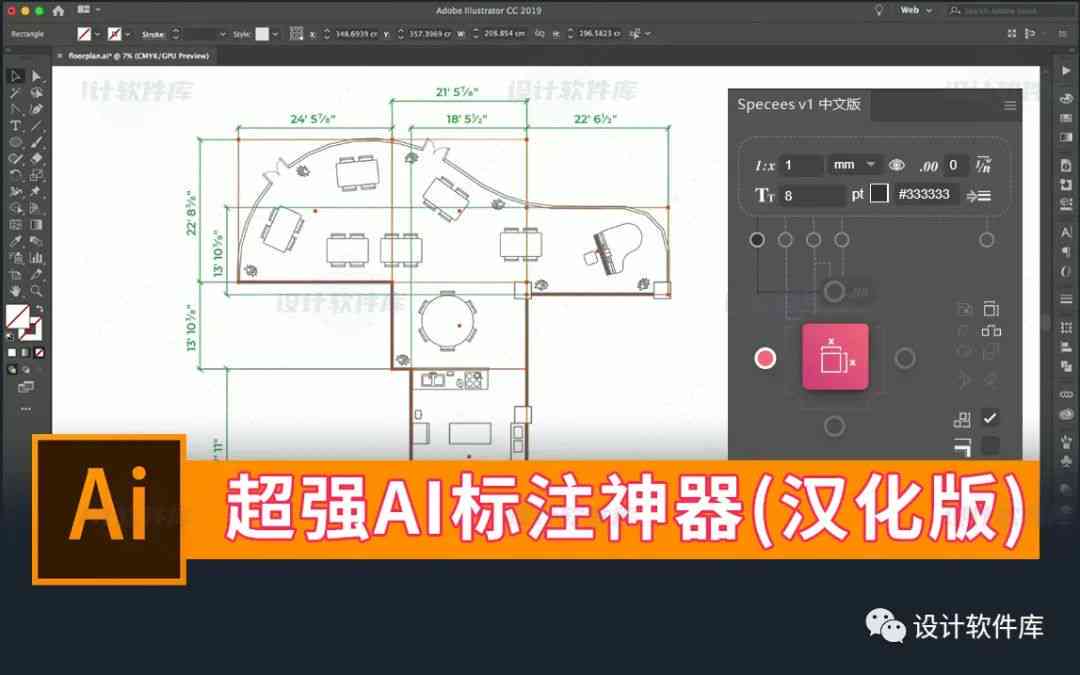
Task: Select the Direct Selection tool
Action: pos(37,76)
